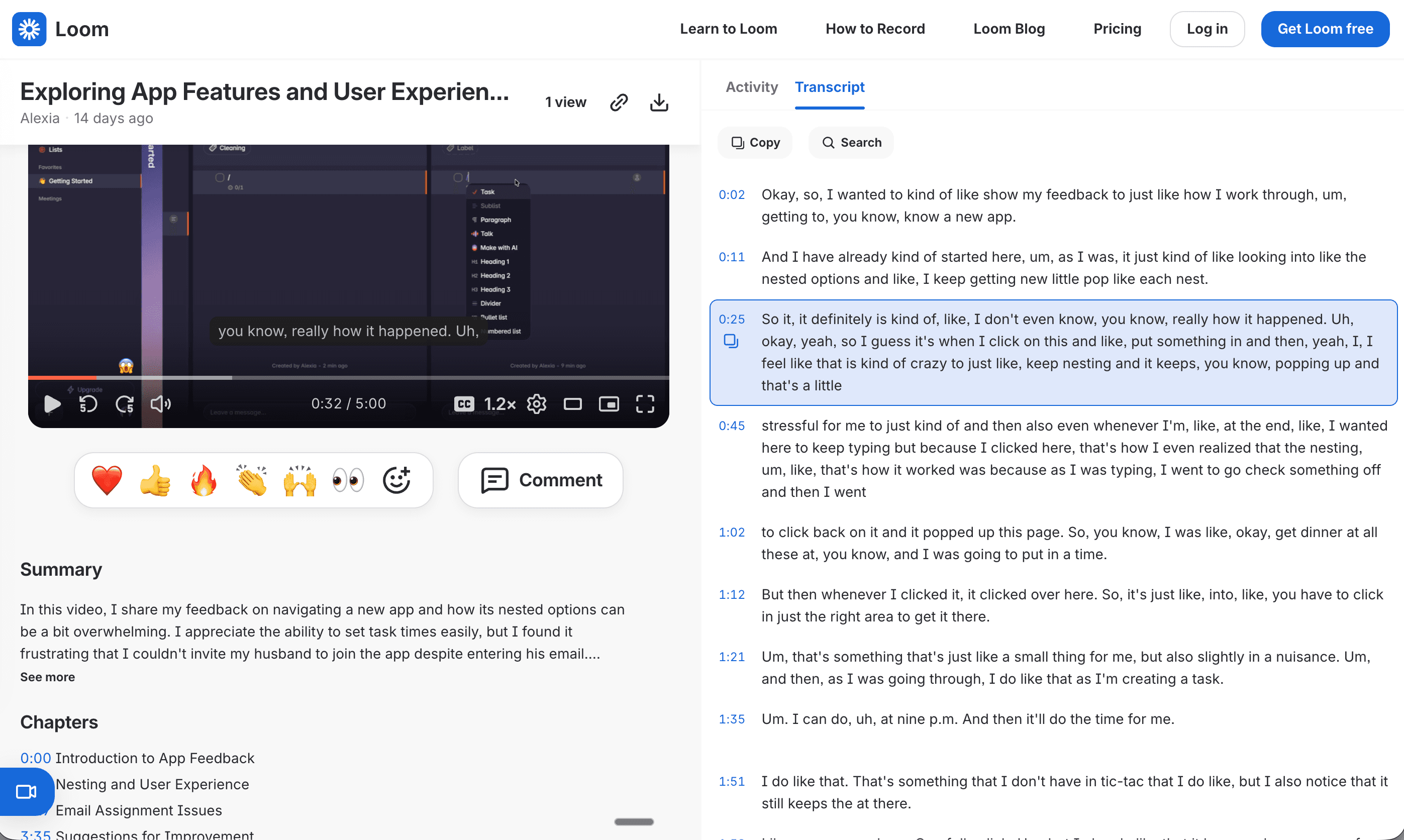The height and width of the screenshot is (840, 1404).
Task: Click the scream emoji reaction on timeline
Action: point(126,366)
